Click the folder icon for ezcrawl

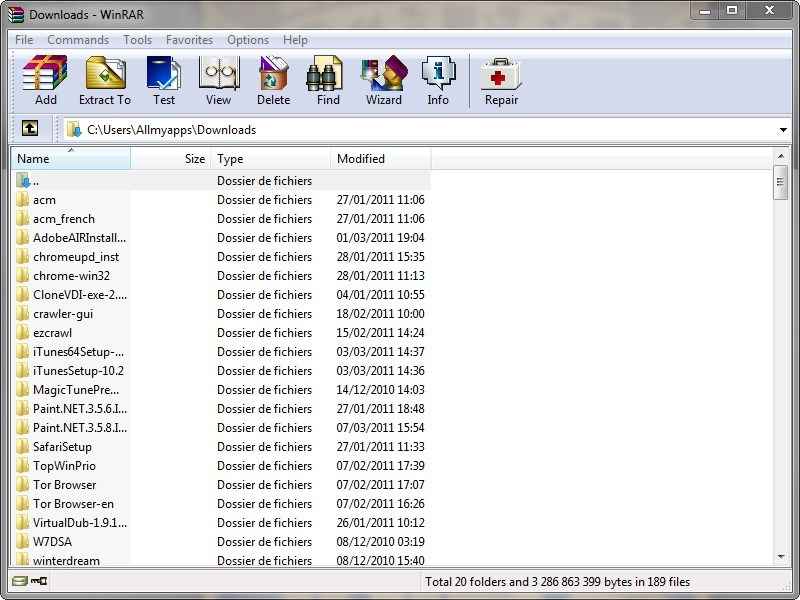[x=22, y=333]
